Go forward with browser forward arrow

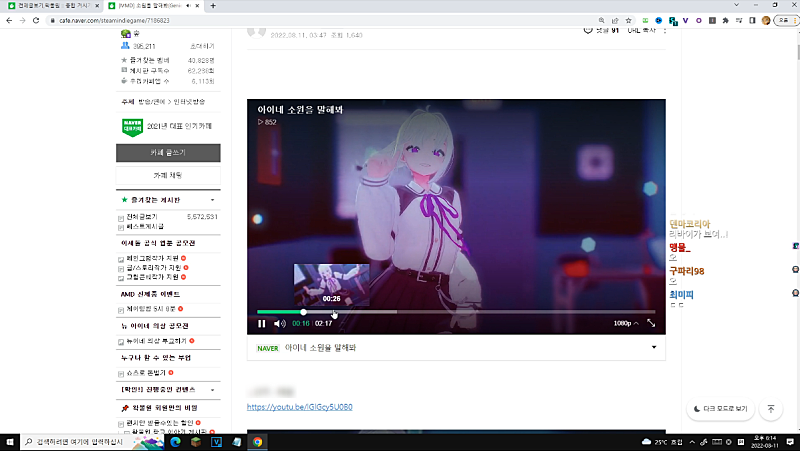coord(22,20)
